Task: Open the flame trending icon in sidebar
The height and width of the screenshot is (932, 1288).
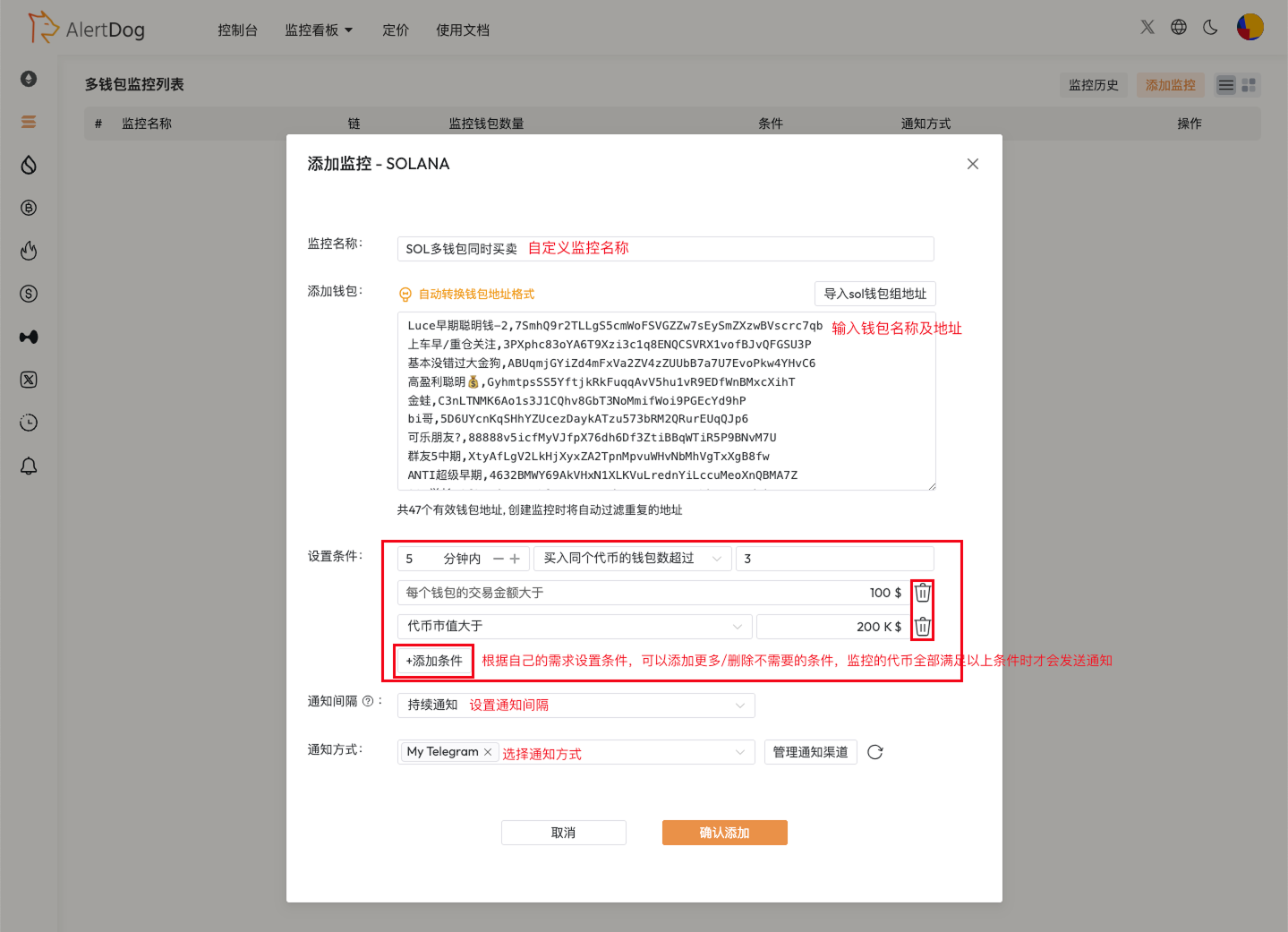Action: pos(29,251)
